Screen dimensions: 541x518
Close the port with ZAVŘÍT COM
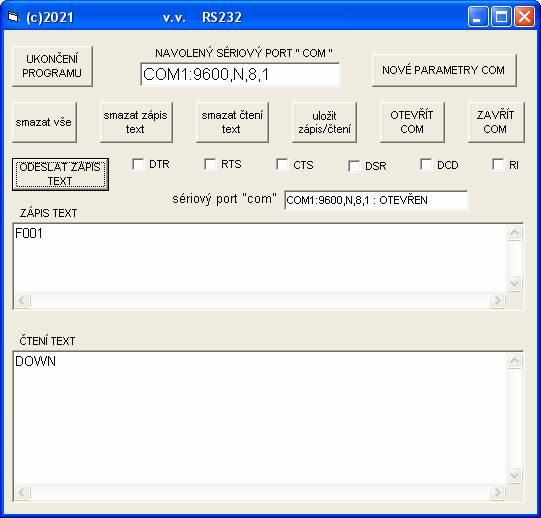(x=496, y=122)
